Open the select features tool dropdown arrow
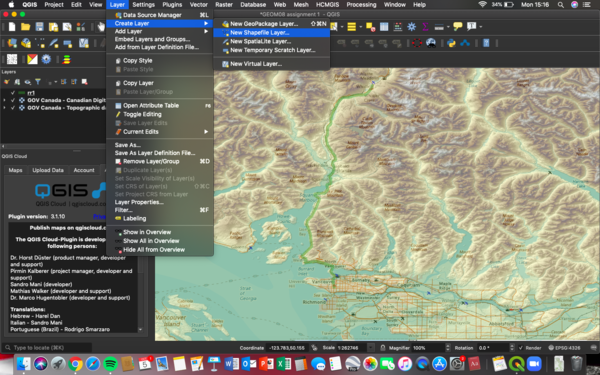 pos(342,27)
